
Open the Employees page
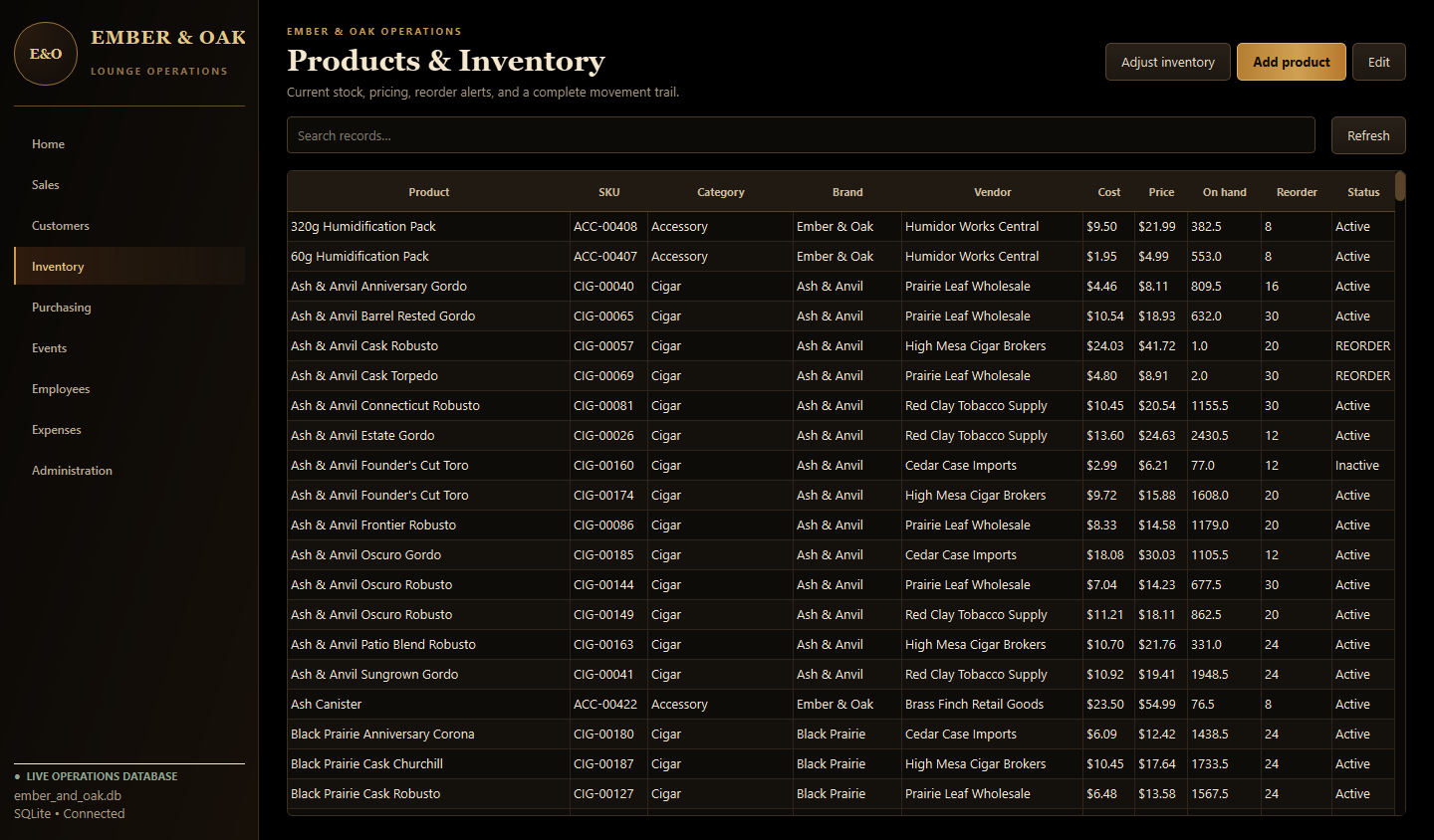(129, 389)
